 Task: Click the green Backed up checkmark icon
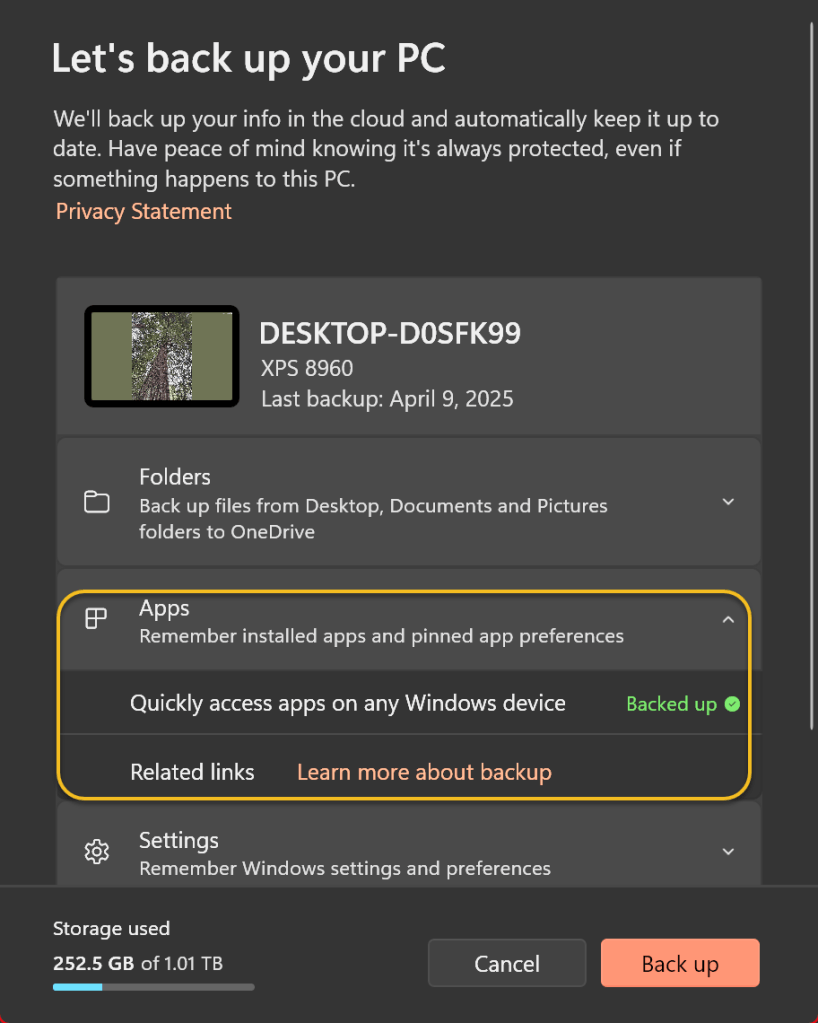coord(732,704)
